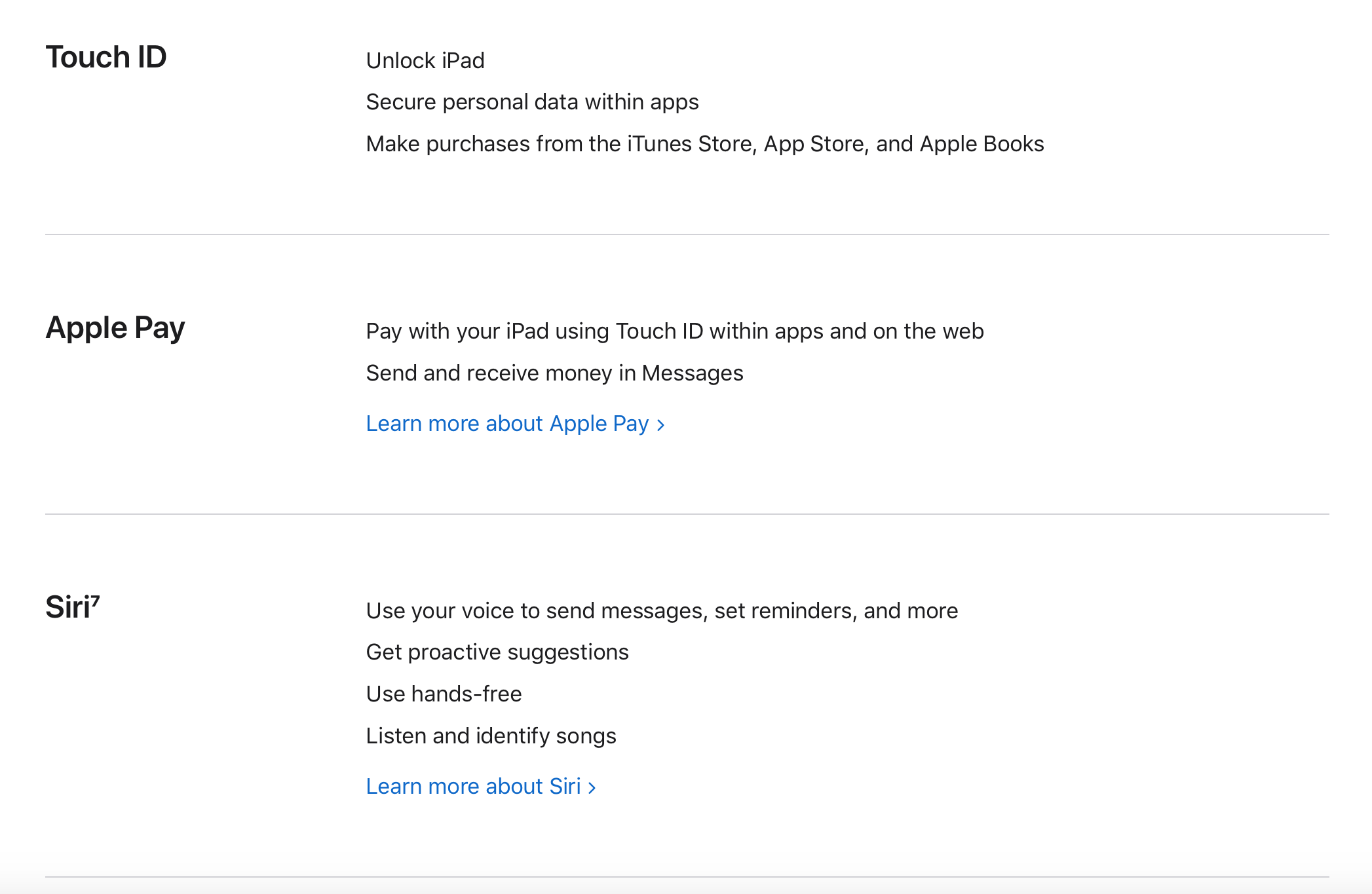This screenshot has height=894, width=1372.
Task: Click the Siri heading
Action: point(67,607)
